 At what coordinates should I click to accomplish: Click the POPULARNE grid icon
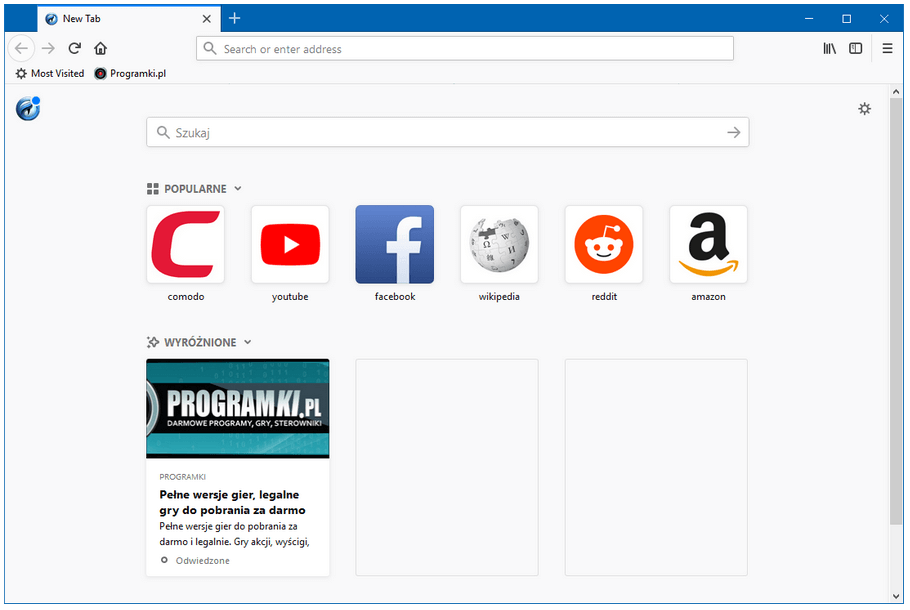(x=153, y=189)
